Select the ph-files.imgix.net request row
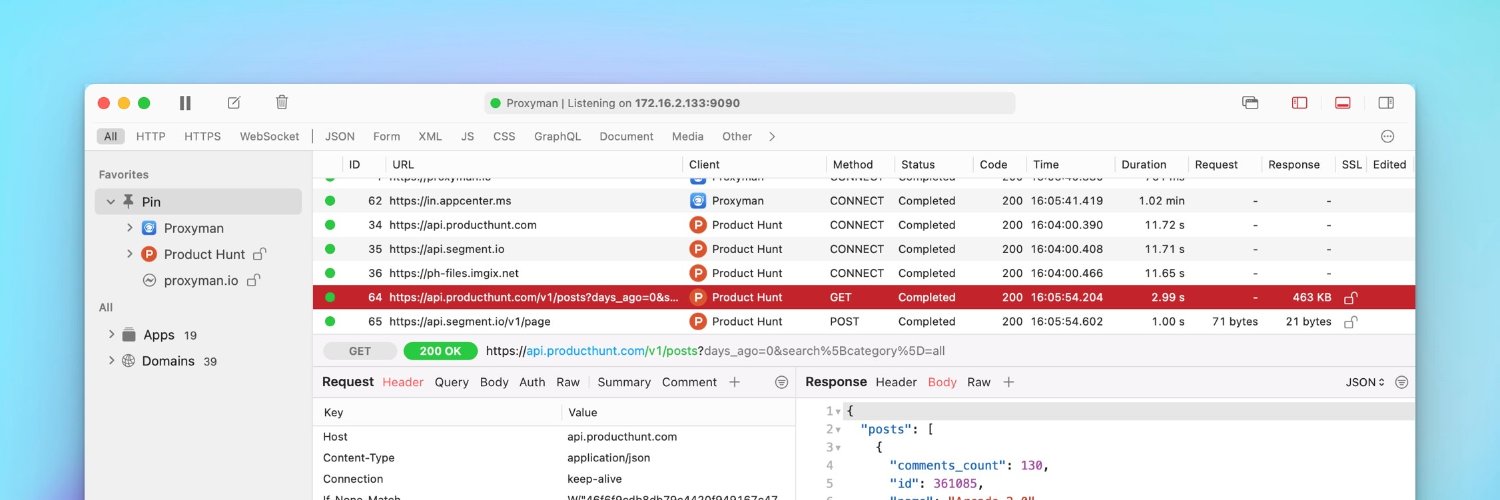This screenshot has width=1500, height=500. (x=864, y=273)
